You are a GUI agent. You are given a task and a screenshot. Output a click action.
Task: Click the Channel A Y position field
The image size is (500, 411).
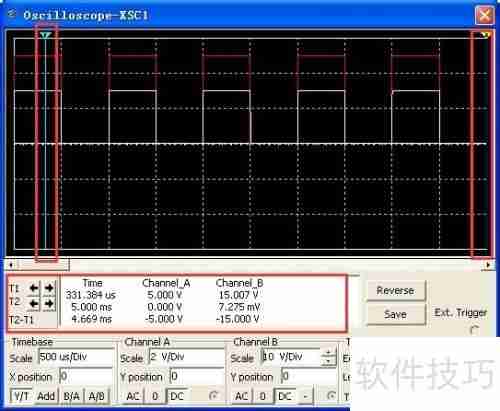point(197,377)
